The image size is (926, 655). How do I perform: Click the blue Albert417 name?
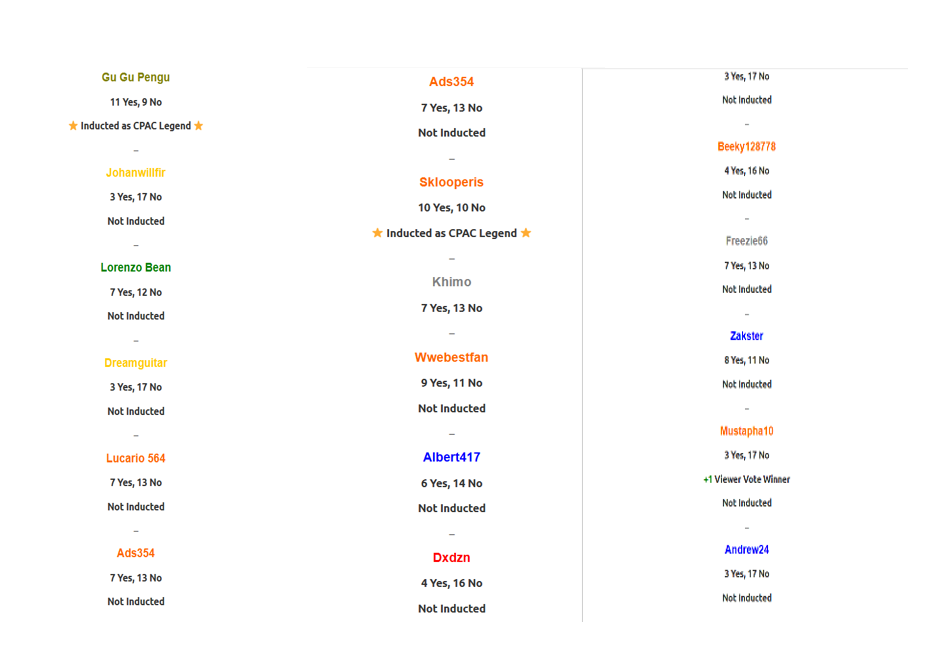pyautogui.click(x=451, y=457)
